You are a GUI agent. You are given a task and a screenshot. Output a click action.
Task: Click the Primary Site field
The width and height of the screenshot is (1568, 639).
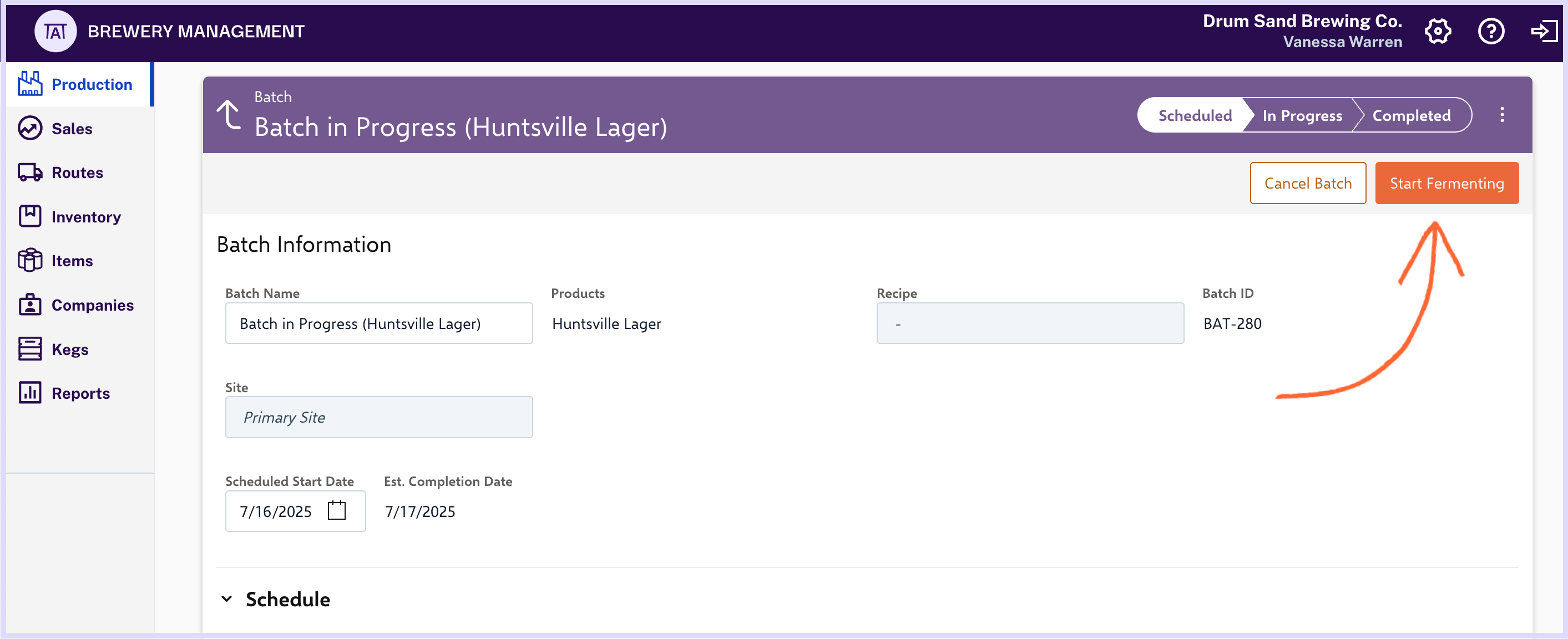378,417
